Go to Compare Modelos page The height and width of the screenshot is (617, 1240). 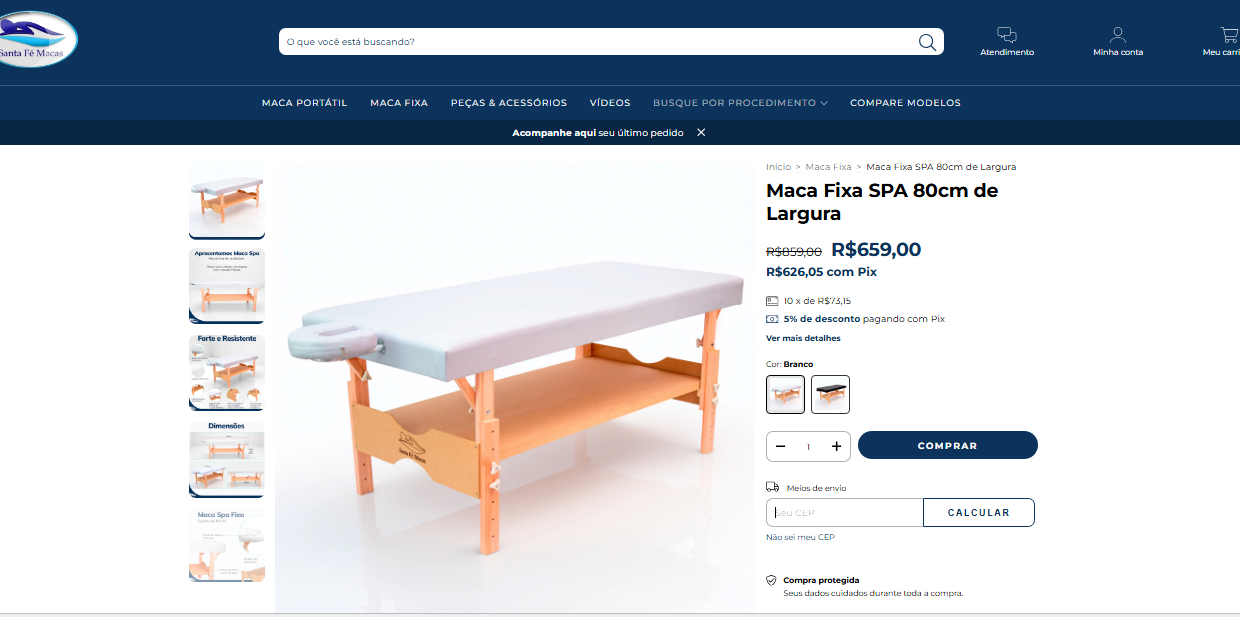point(905,103)
